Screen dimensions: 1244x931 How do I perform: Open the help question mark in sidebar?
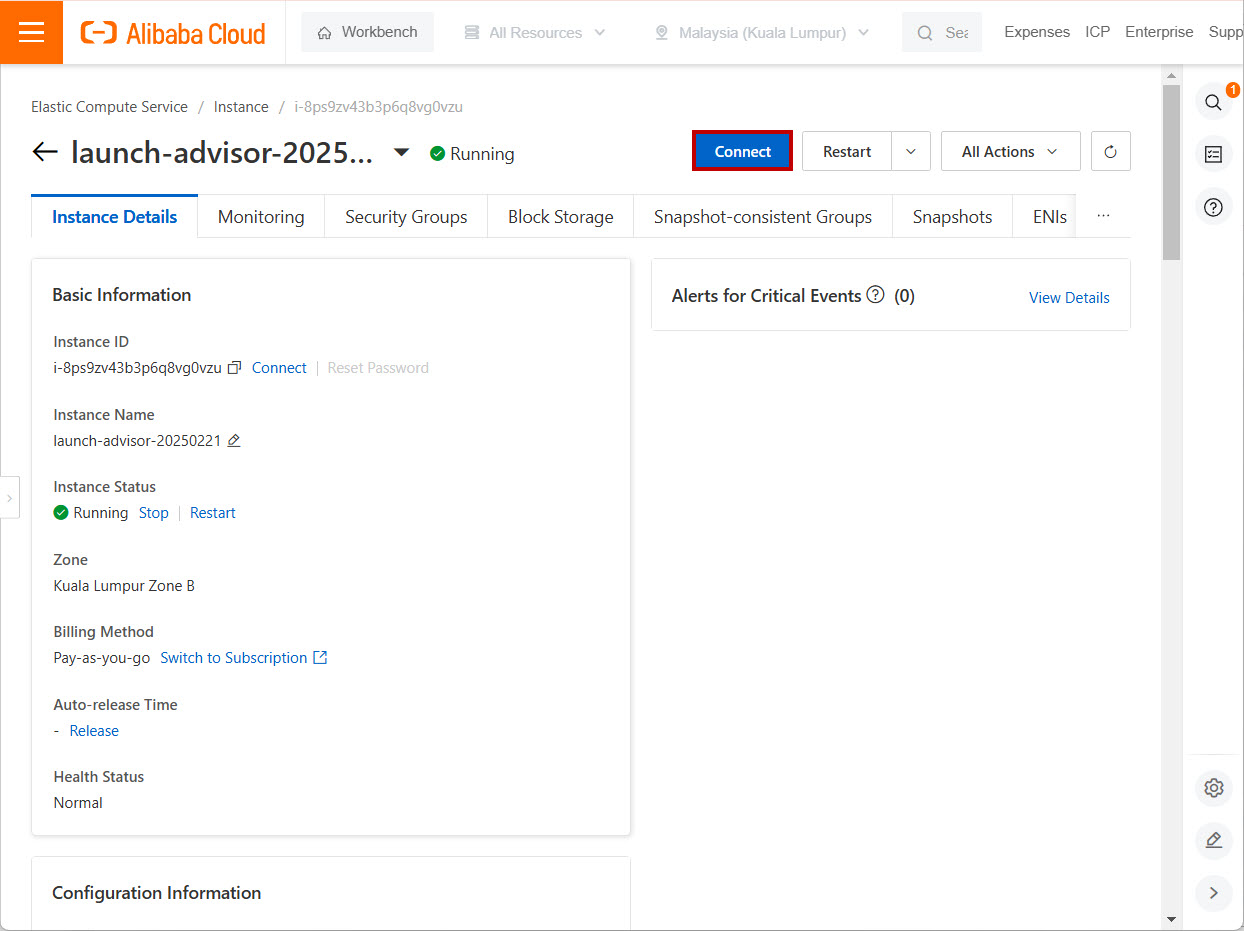1213,207
